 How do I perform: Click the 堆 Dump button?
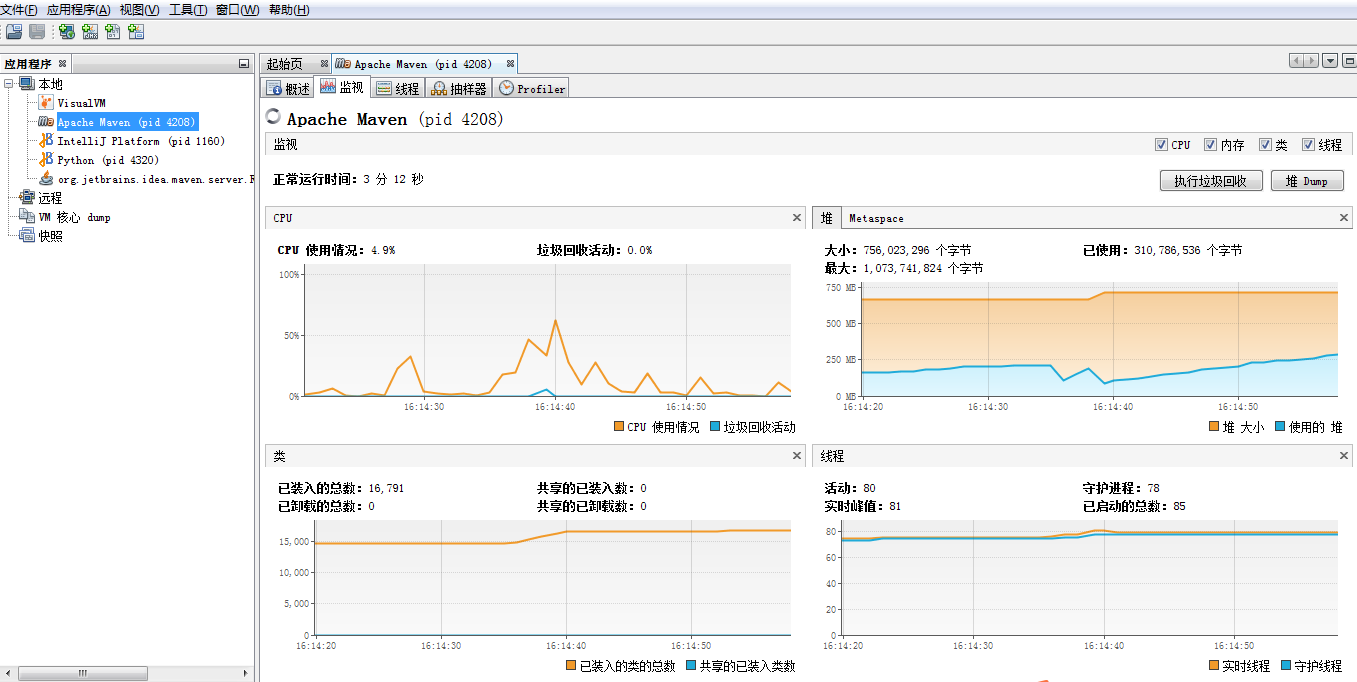click(x=1307, y=181)
